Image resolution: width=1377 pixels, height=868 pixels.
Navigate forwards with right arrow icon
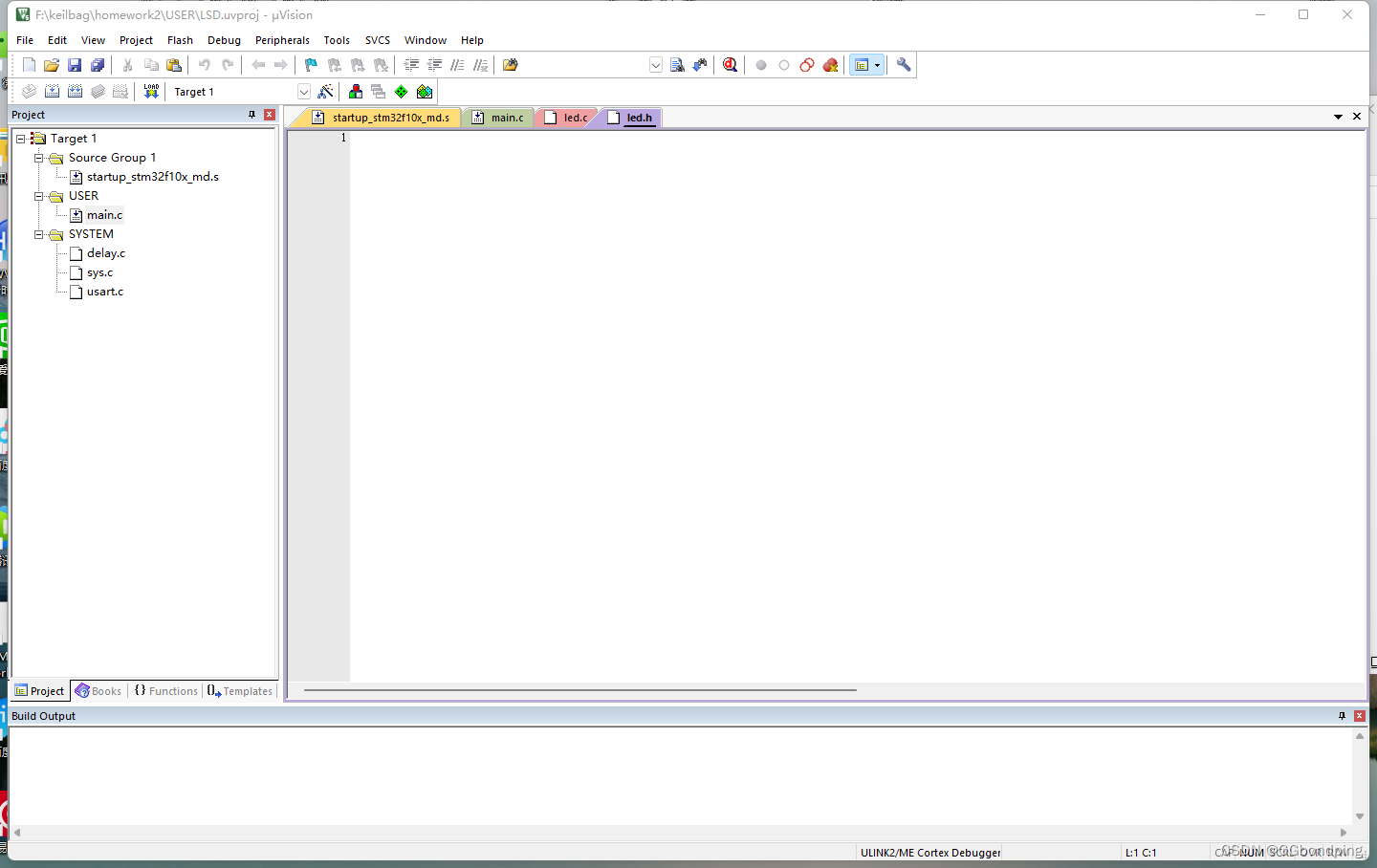281,65
